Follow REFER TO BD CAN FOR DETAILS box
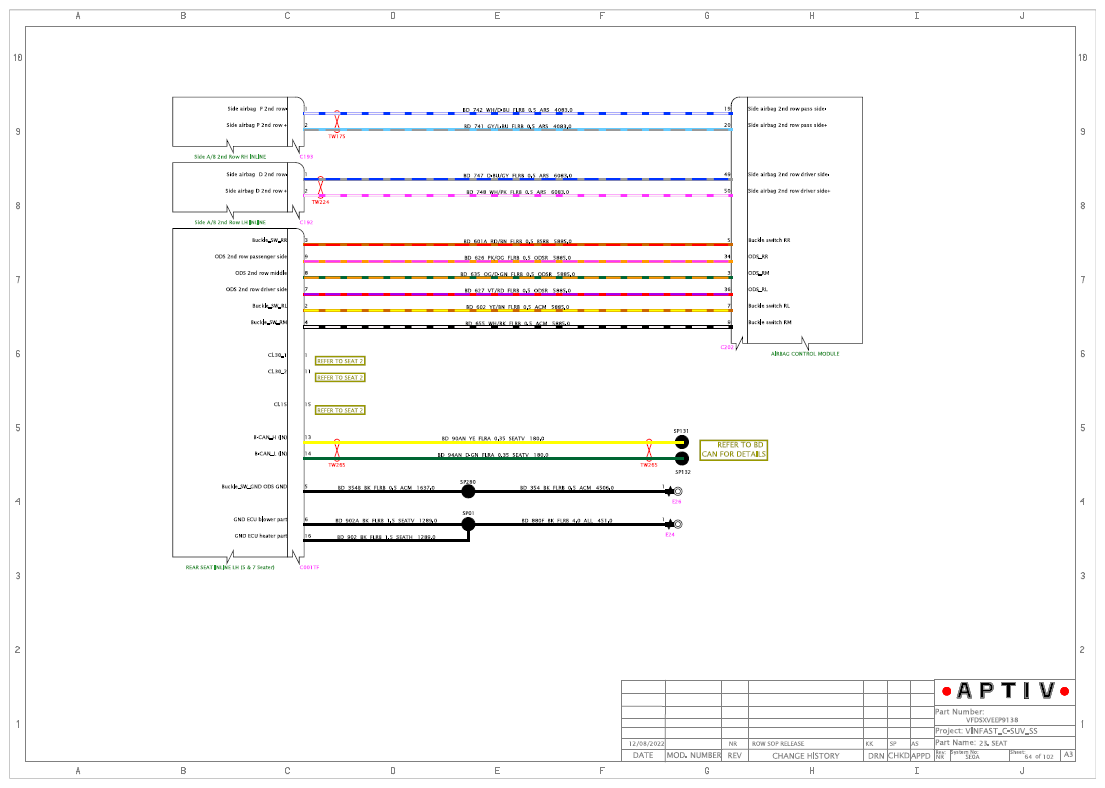The image size is (1105, 788). tap(733, 450)
